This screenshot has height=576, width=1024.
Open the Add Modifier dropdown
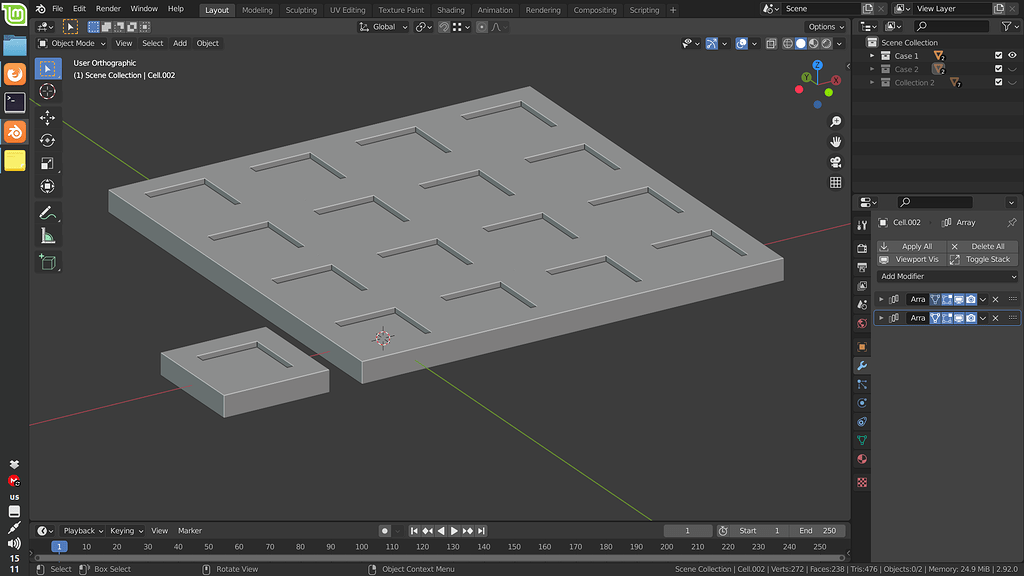point(947,276)
